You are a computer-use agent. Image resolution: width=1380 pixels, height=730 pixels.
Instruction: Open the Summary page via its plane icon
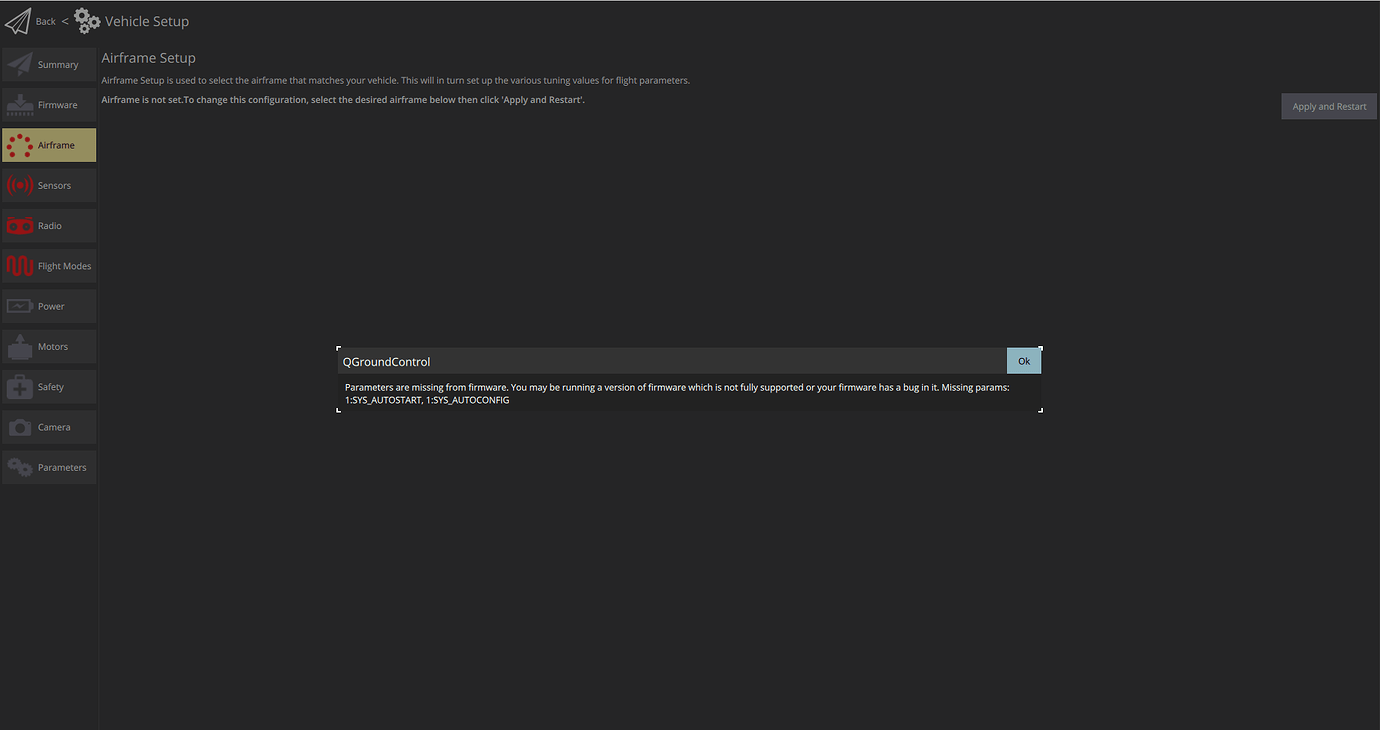point(20,65)
